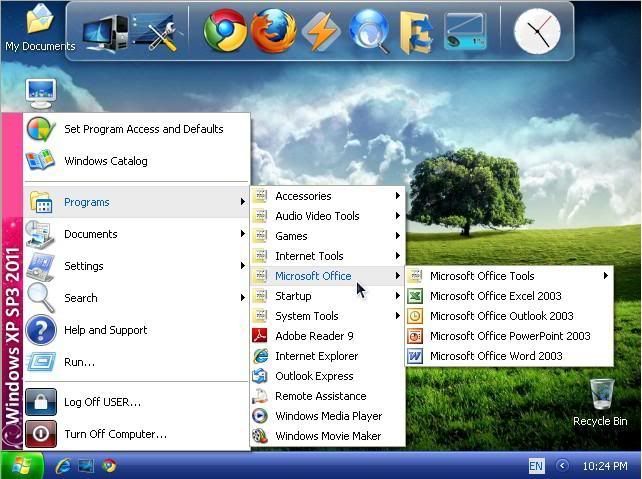Click the Start button

click(22, 465)
